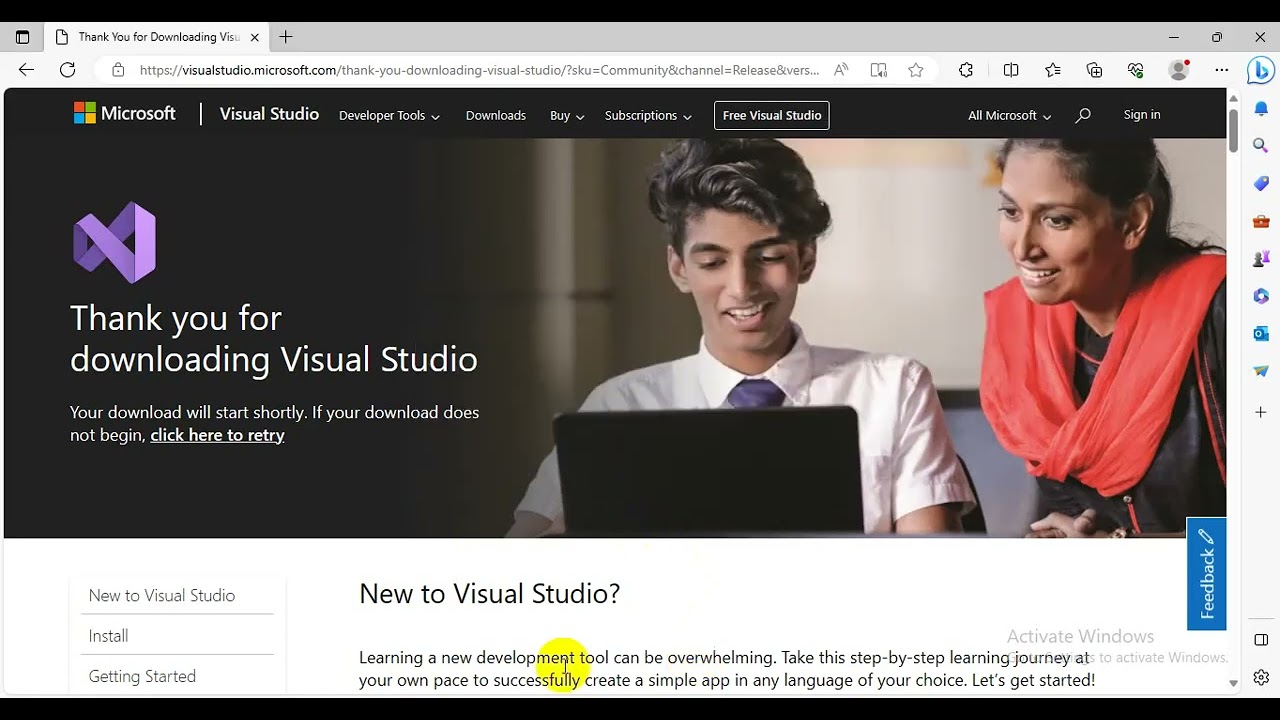Add a new app to sidebar
This screenshot has height=720, width=1280.
tap(1261, 412)
